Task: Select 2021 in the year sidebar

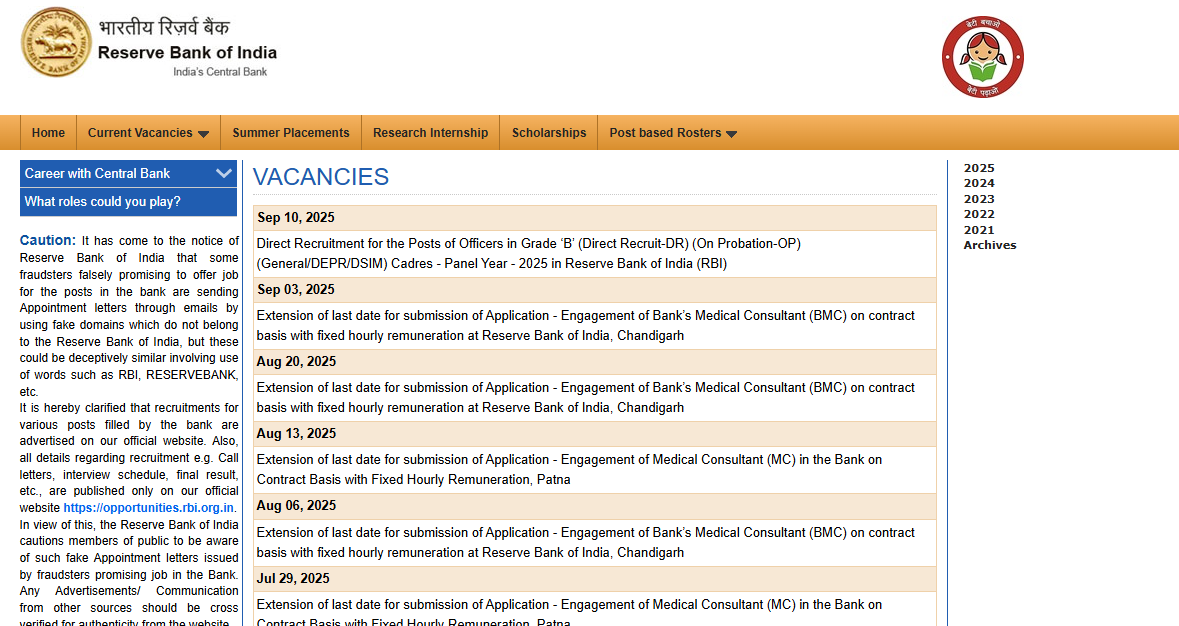Action: 977,229
